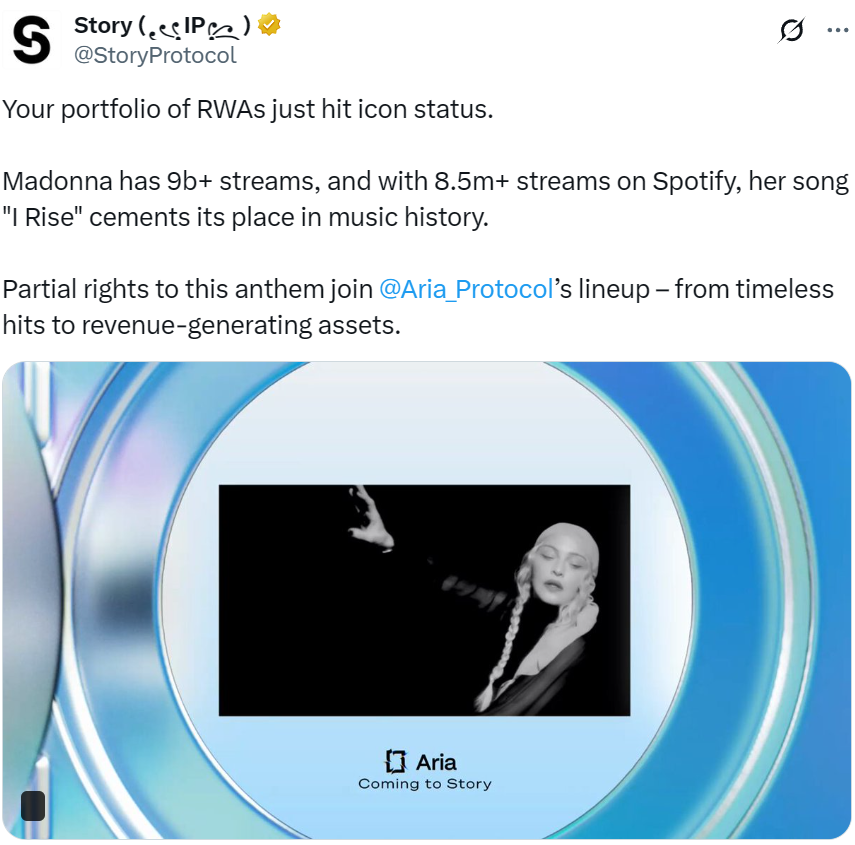The width and height of the screenshot is (855, 845).
Task: Select the Madonna has 9b+ streams line
Action: 425,181
